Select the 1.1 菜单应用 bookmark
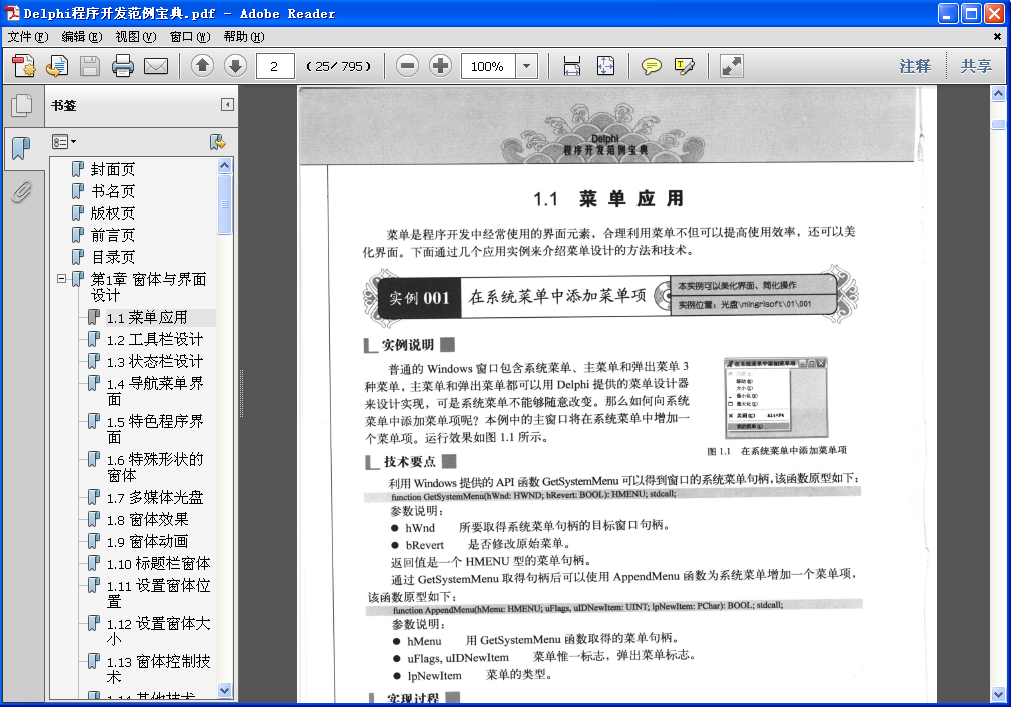 tap(147, 317)
